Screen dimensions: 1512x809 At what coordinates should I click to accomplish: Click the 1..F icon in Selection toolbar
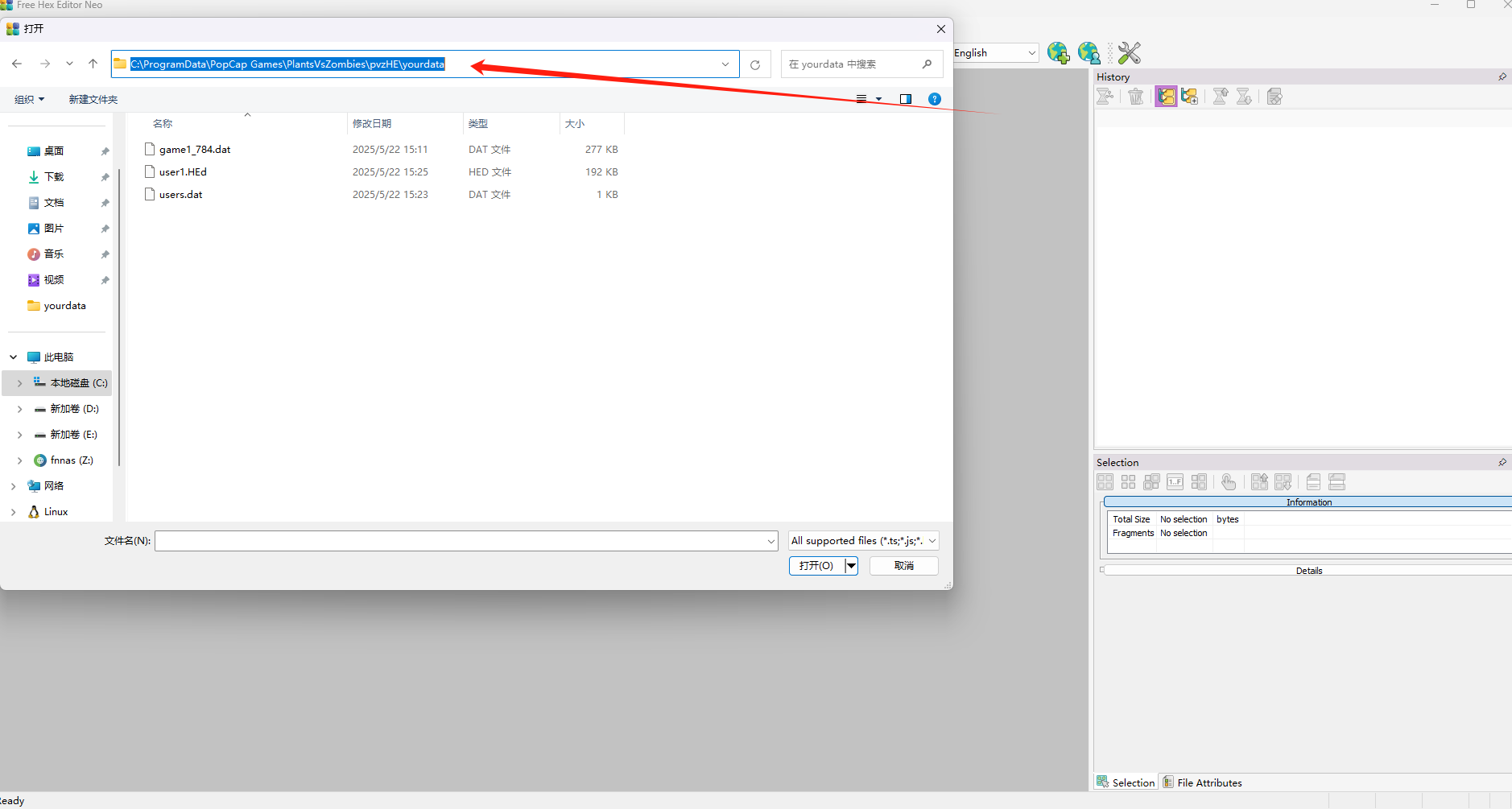1175,482
